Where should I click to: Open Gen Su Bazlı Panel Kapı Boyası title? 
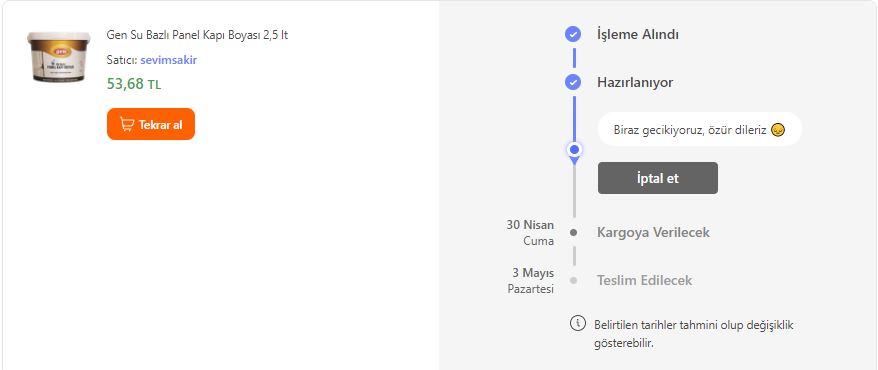[197, 35]
